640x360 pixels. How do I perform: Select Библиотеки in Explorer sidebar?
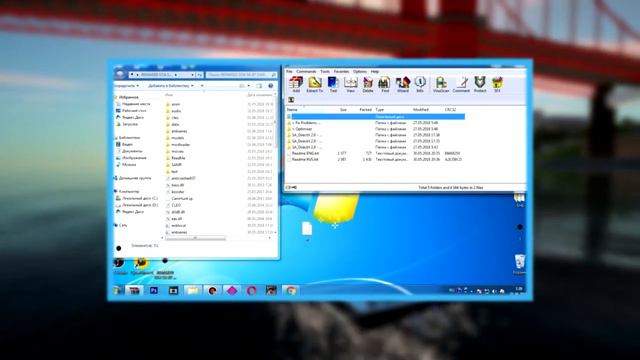pos(129,138)
